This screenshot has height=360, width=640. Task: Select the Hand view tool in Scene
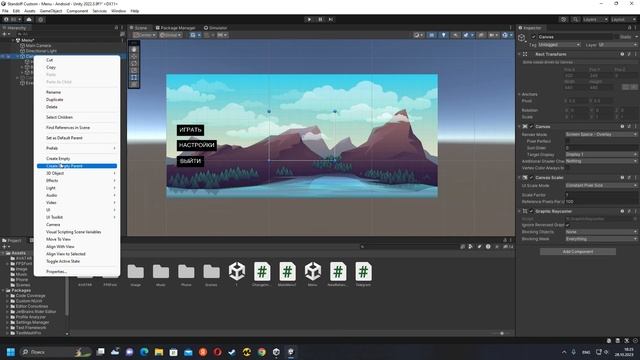134,49
